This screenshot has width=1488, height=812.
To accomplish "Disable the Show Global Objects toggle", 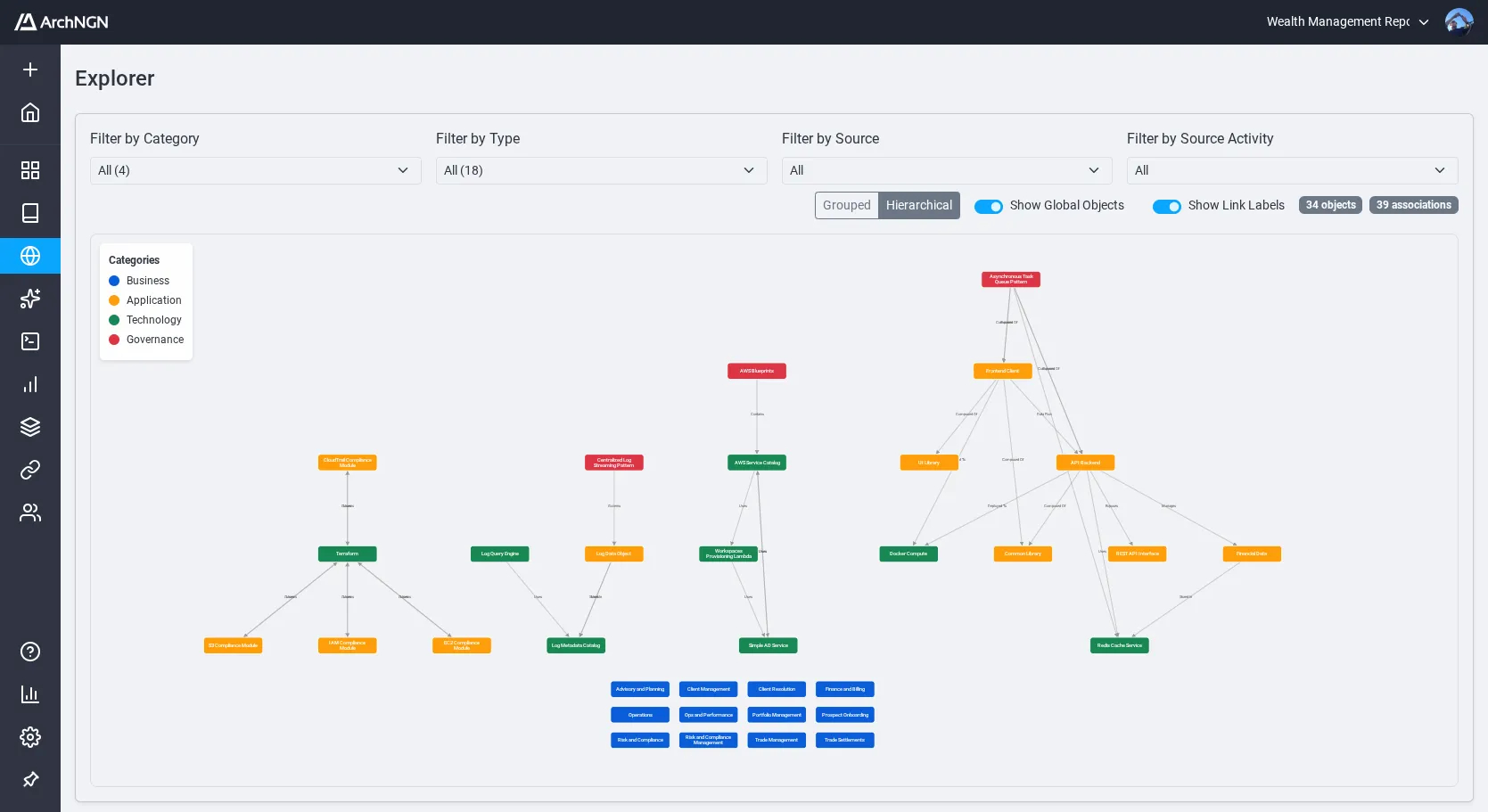I will (988, 206).
